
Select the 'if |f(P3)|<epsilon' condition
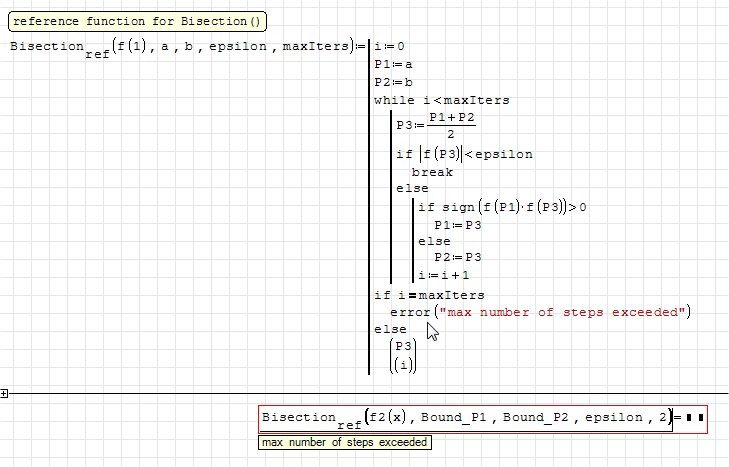[465, 154]
